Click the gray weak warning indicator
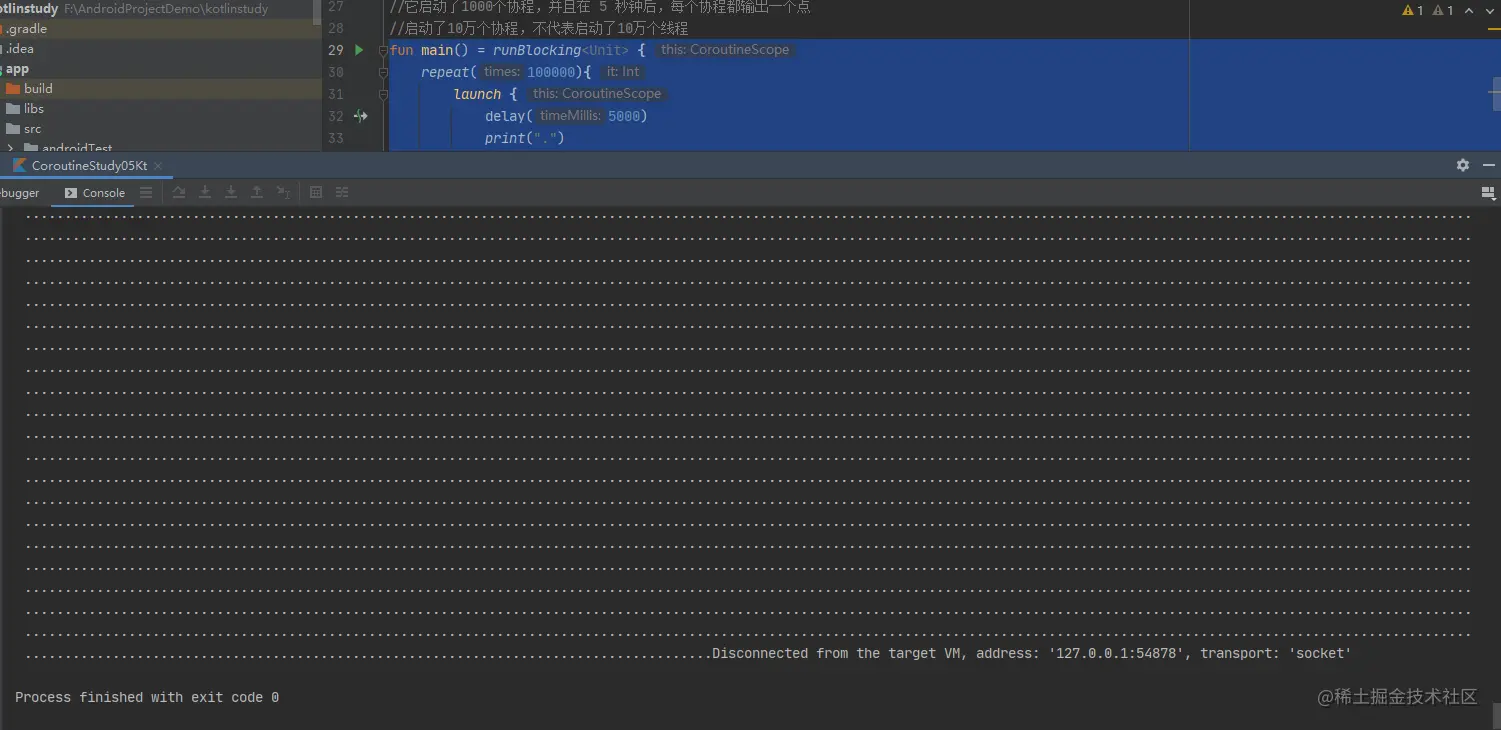This screenshot has width=1501, height=730. (1443, 10)
